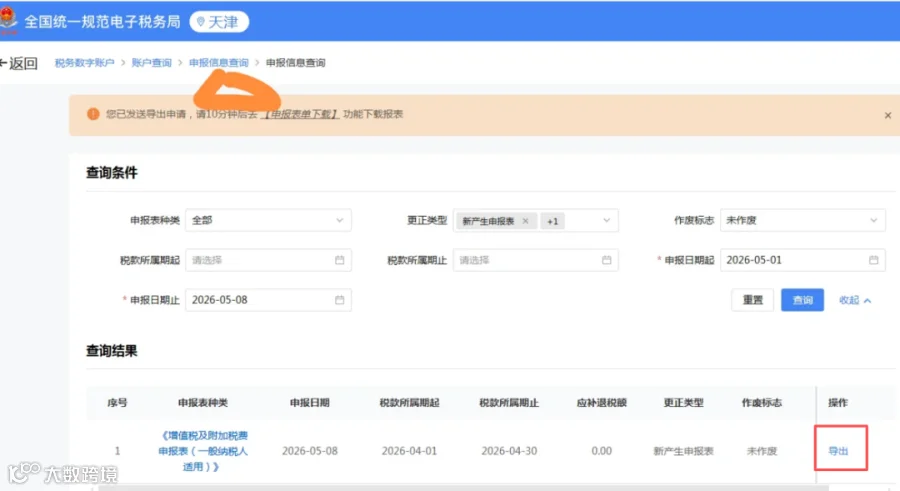Image resolution: width=900 pixels, height=491 pixels.
Task: Click the 新产生申报表 cell in result row
Action: [683, 451]
